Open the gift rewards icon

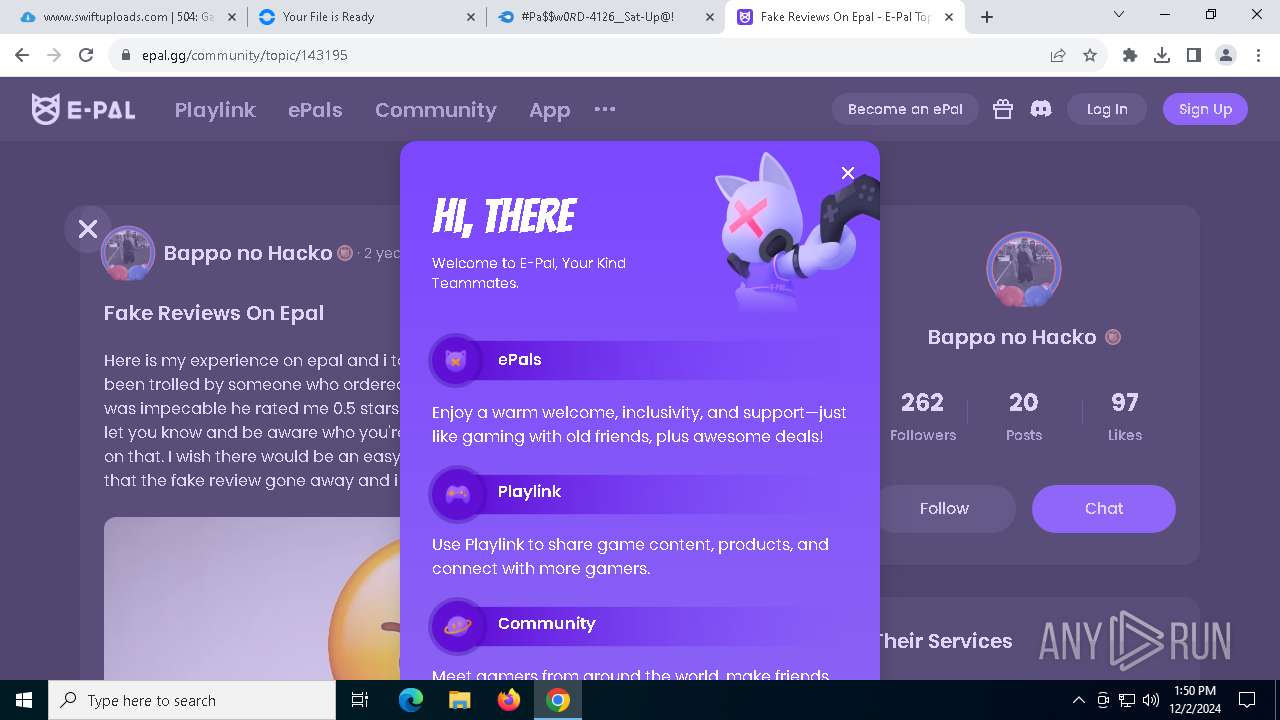[1003, 109]
